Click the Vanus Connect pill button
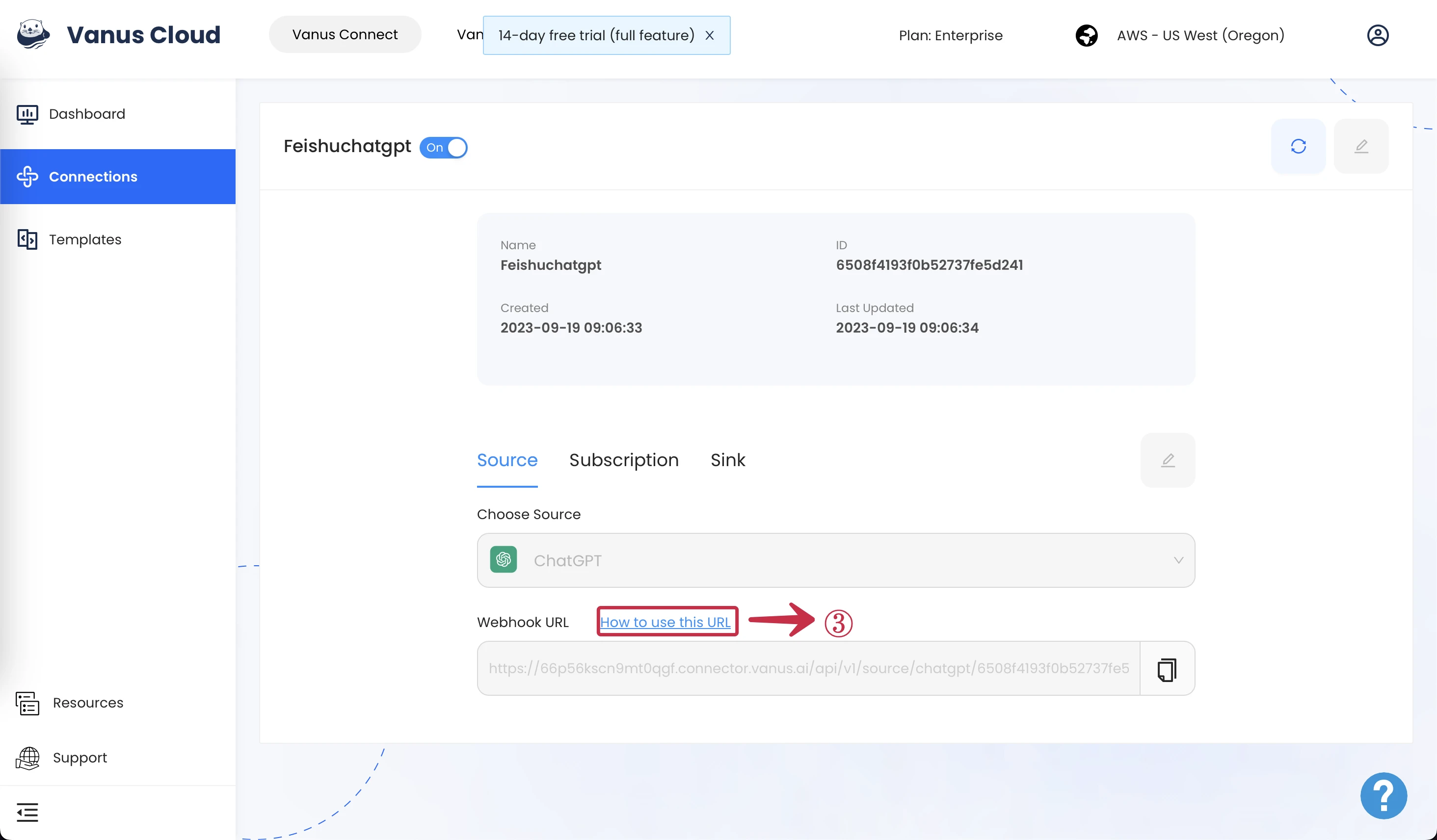 345,35
